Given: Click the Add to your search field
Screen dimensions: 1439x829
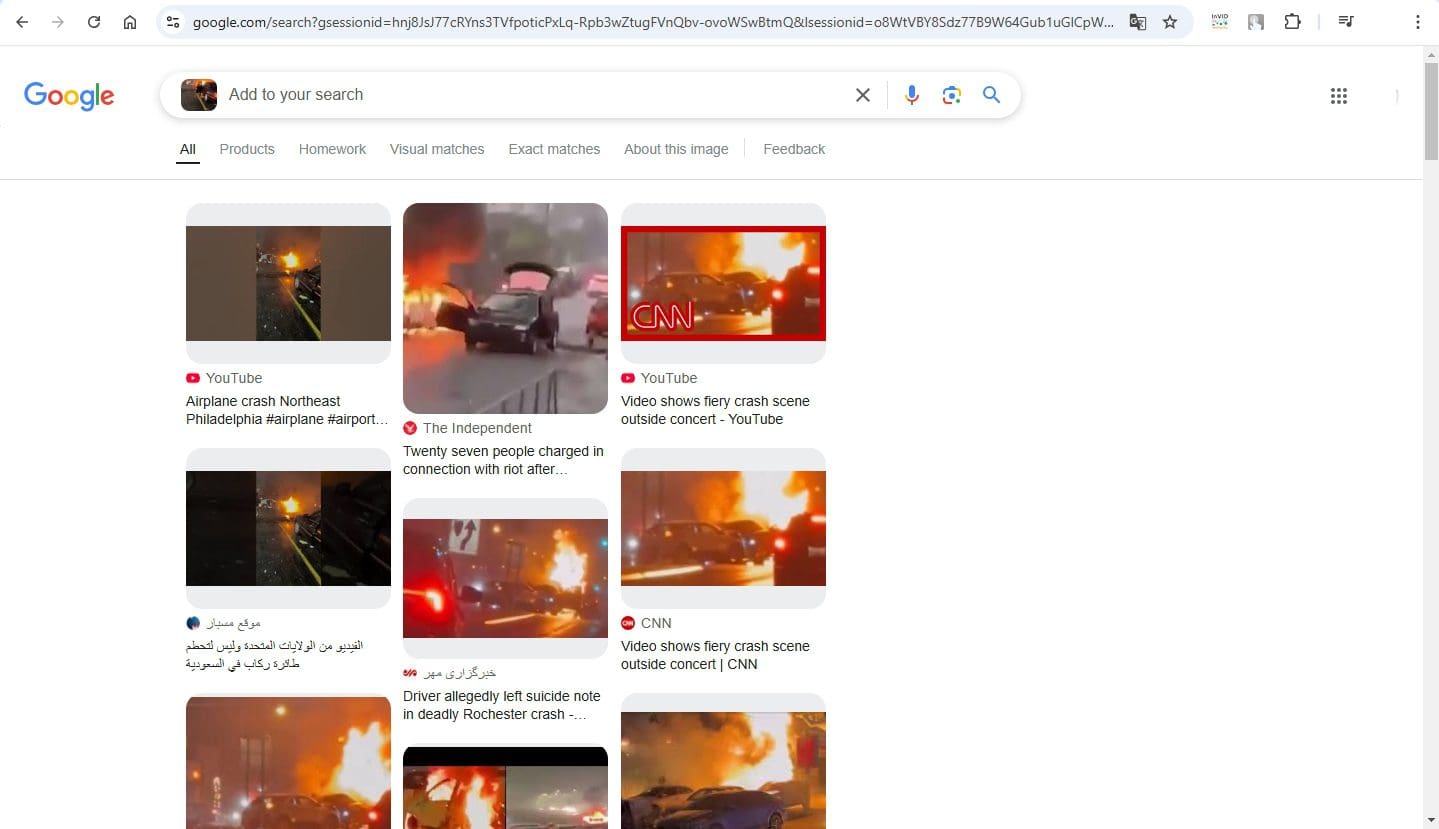Looking at the screenshot, I should [x=530, y=95].
